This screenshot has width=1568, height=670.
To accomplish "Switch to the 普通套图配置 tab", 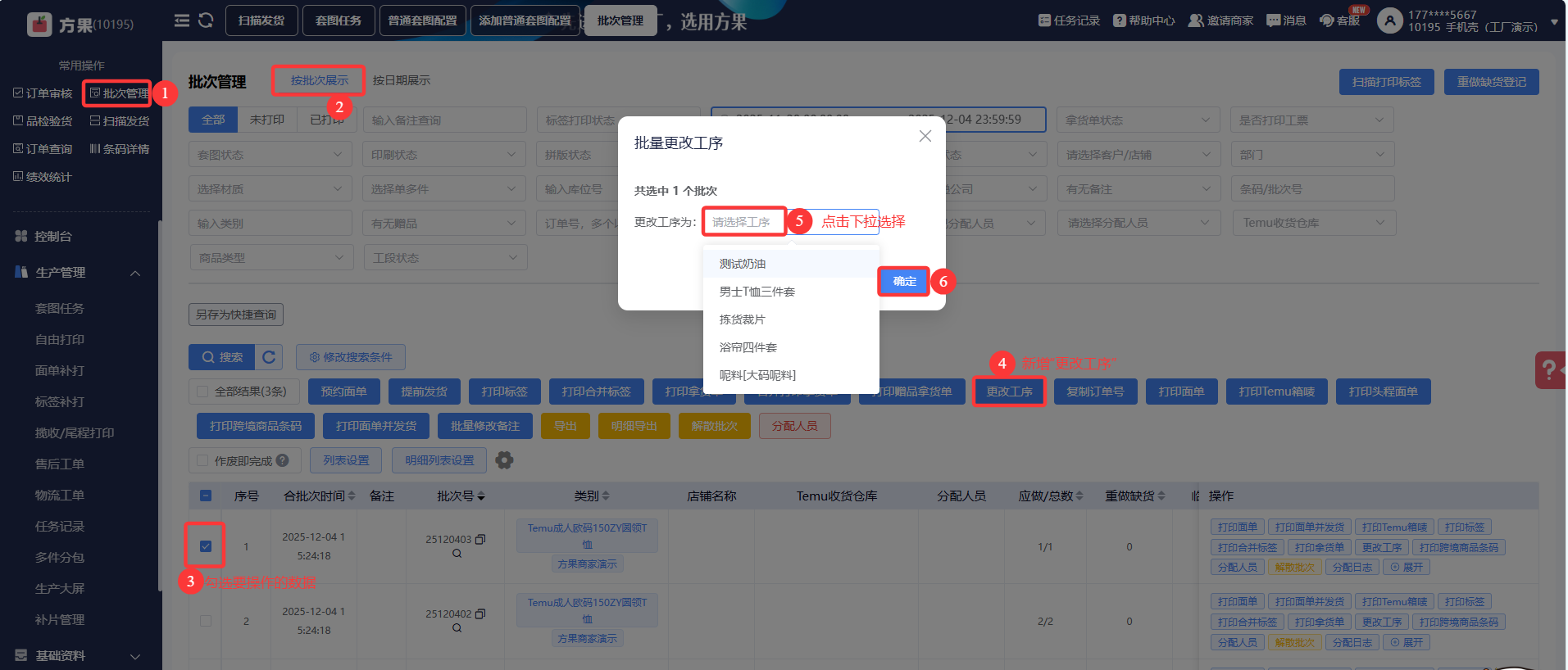I will [423, 20].
